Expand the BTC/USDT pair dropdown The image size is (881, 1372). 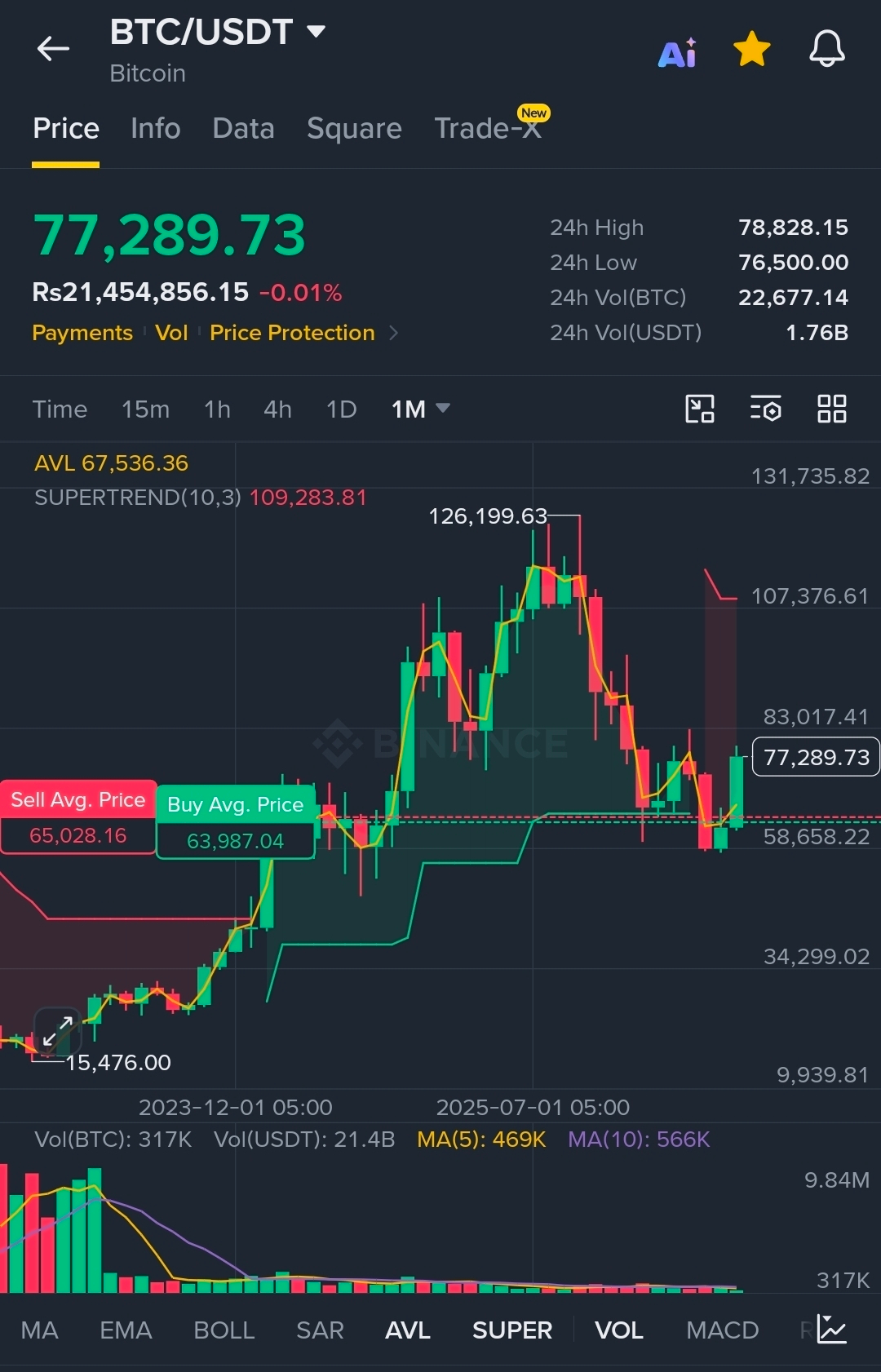click(316, 32)
